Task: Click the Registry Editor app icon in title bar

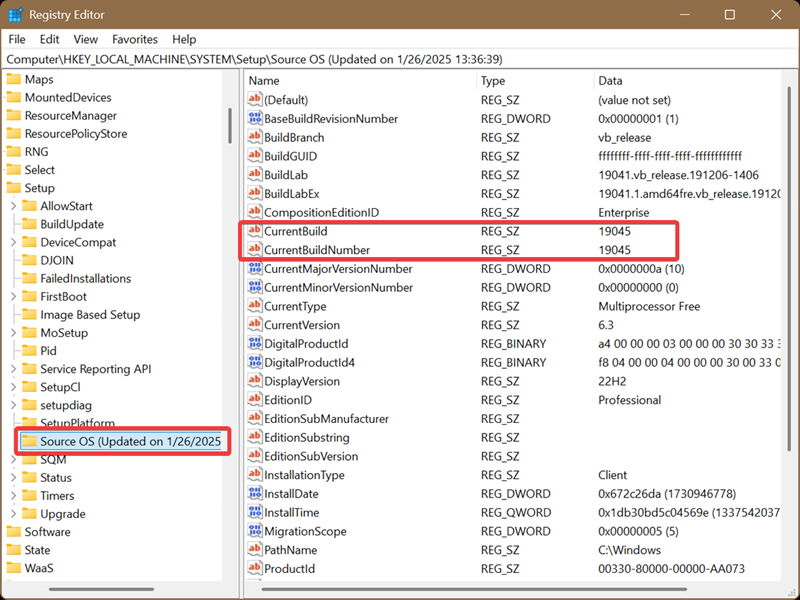Action: (15, 15)
